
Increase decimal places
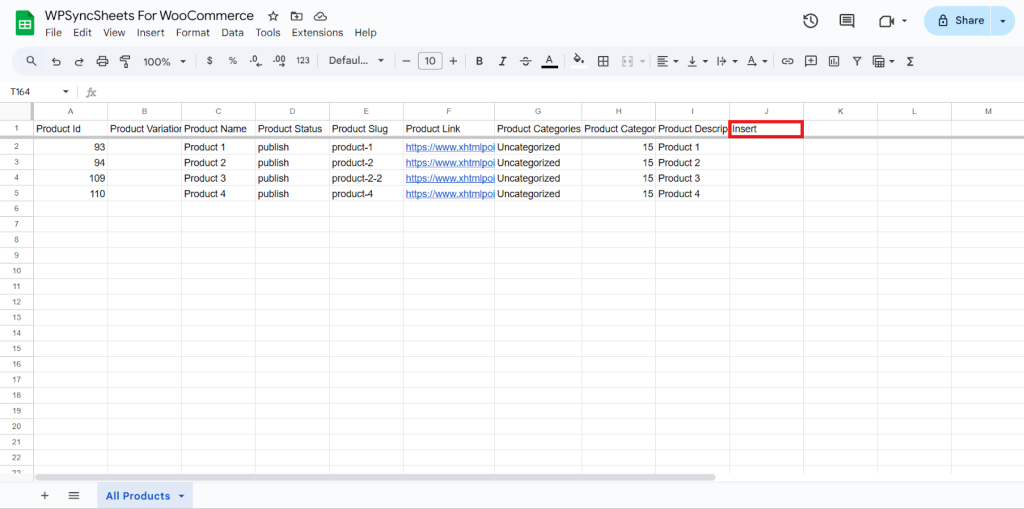[280, 61]
